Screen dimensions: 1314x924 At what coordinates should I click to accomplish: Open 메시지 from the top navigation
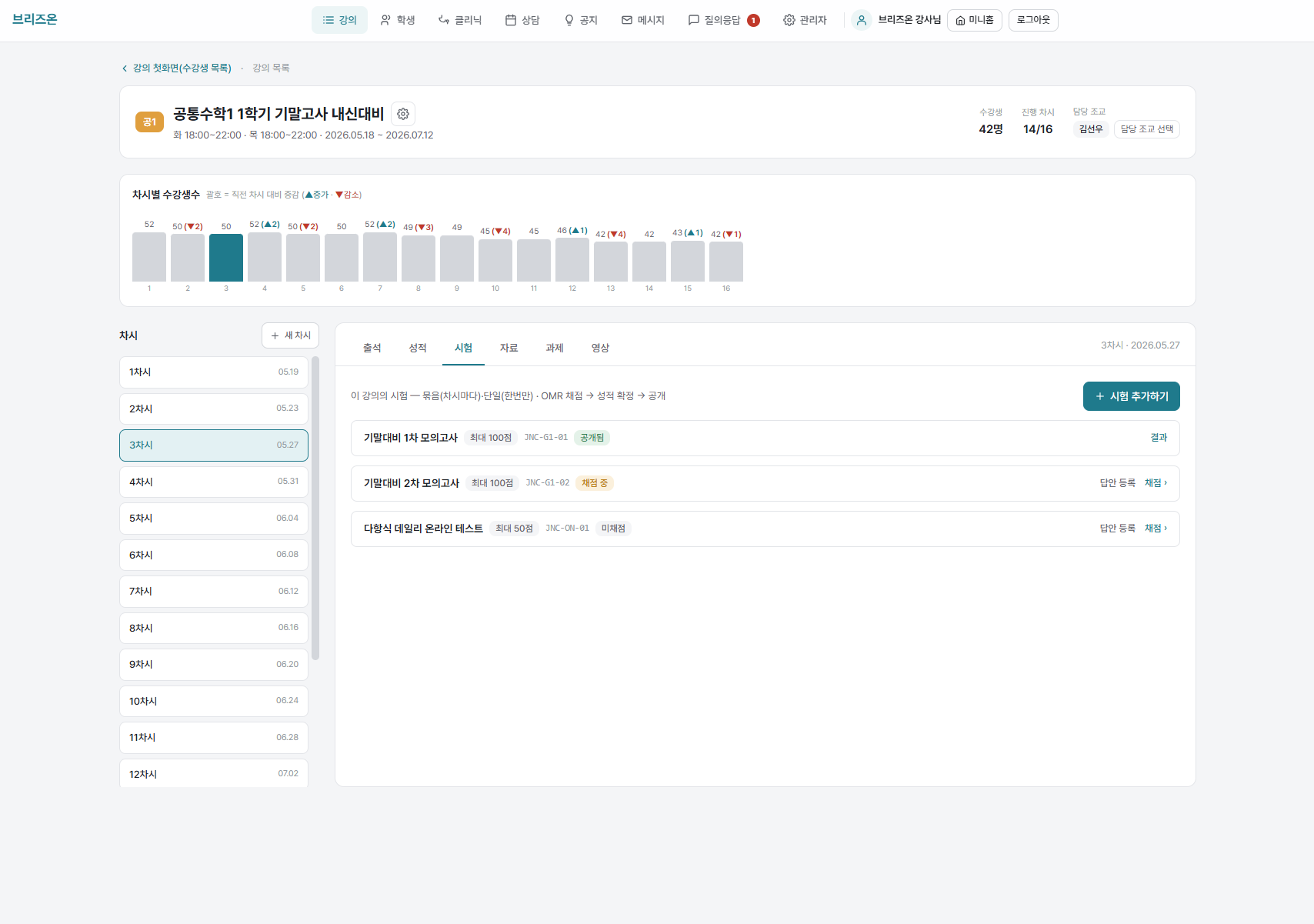click(x=643, y=20)
